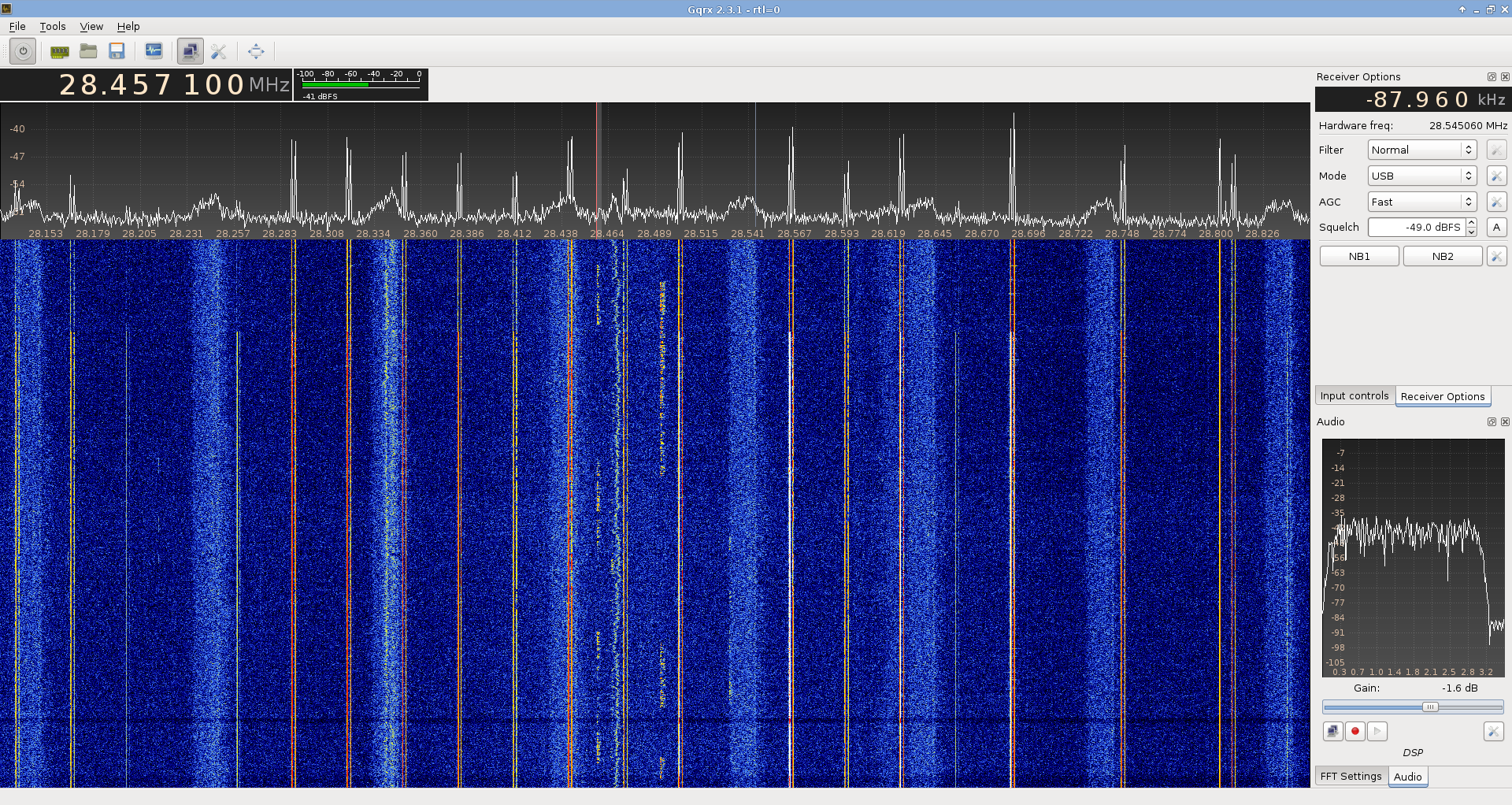Start audio recording with the red record button
1512x805 pixels.
pos(1354,731)
